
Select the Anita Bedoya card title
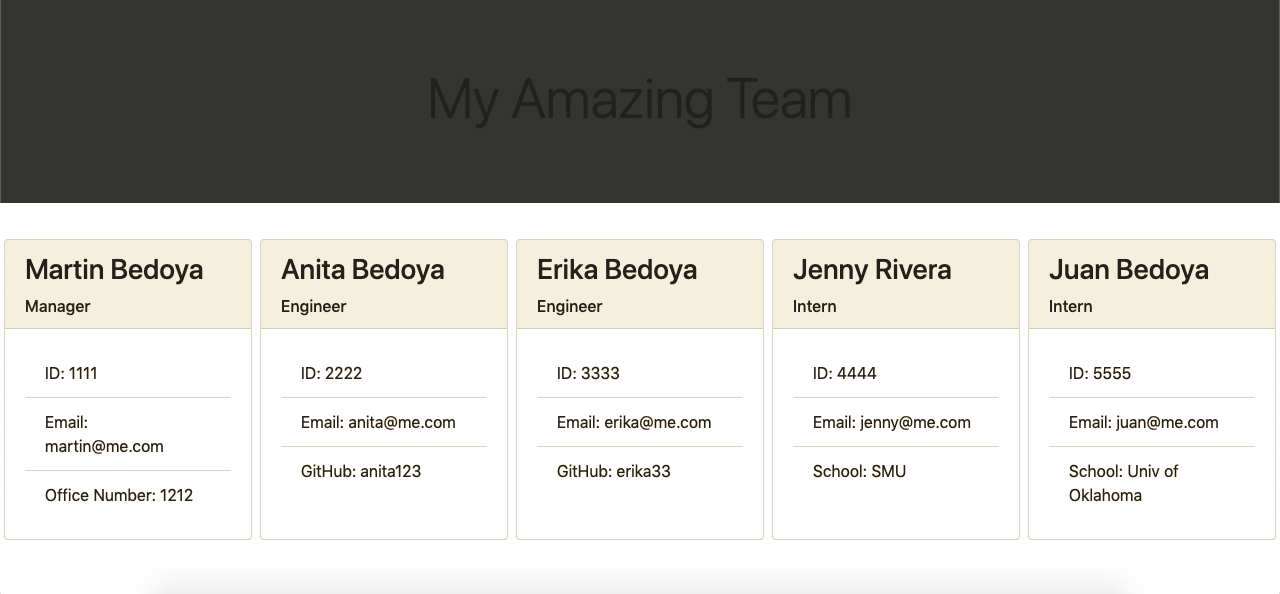pos(363,269)
